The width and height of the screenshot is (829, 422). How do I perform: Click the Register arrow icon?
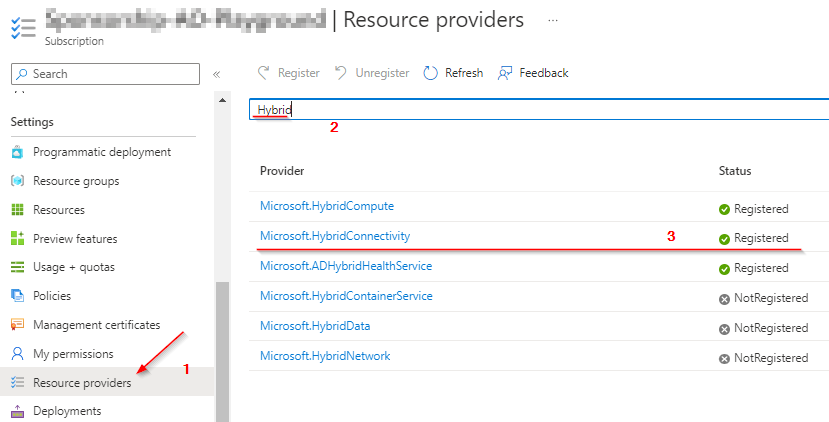264,73
